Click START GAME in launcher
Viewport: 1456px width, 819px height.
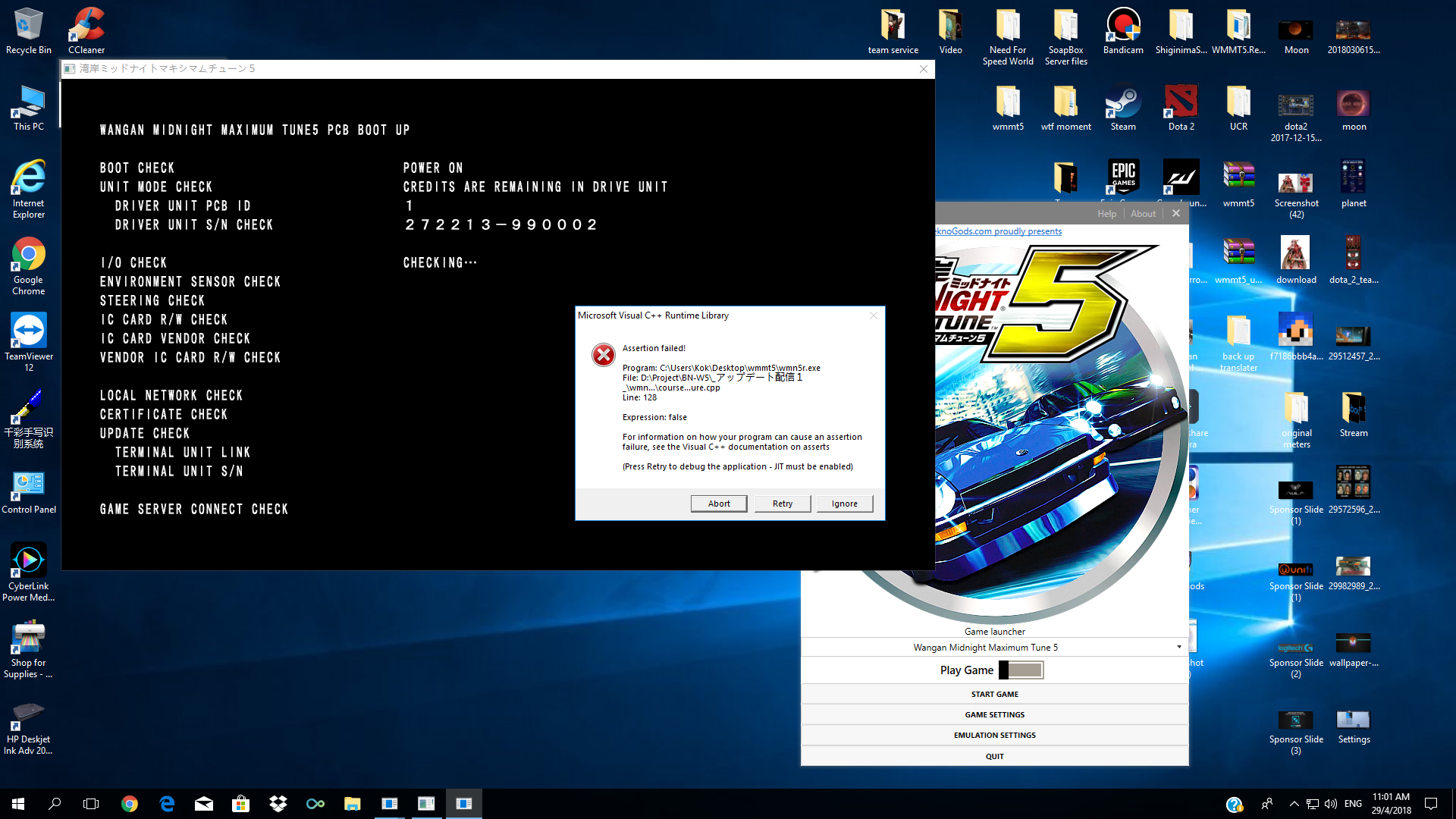(994, 694)
